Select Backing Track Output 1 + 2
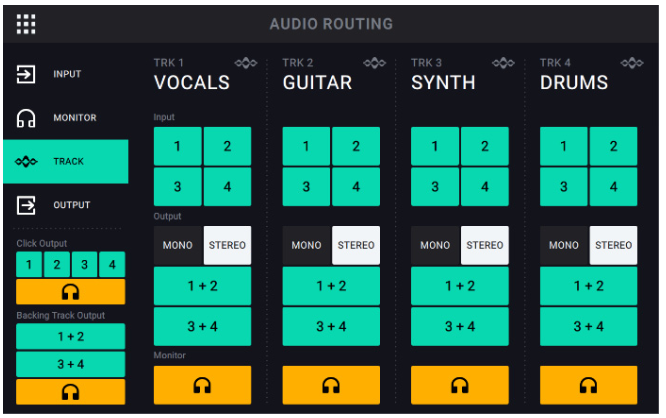 [x=71, y=336]
